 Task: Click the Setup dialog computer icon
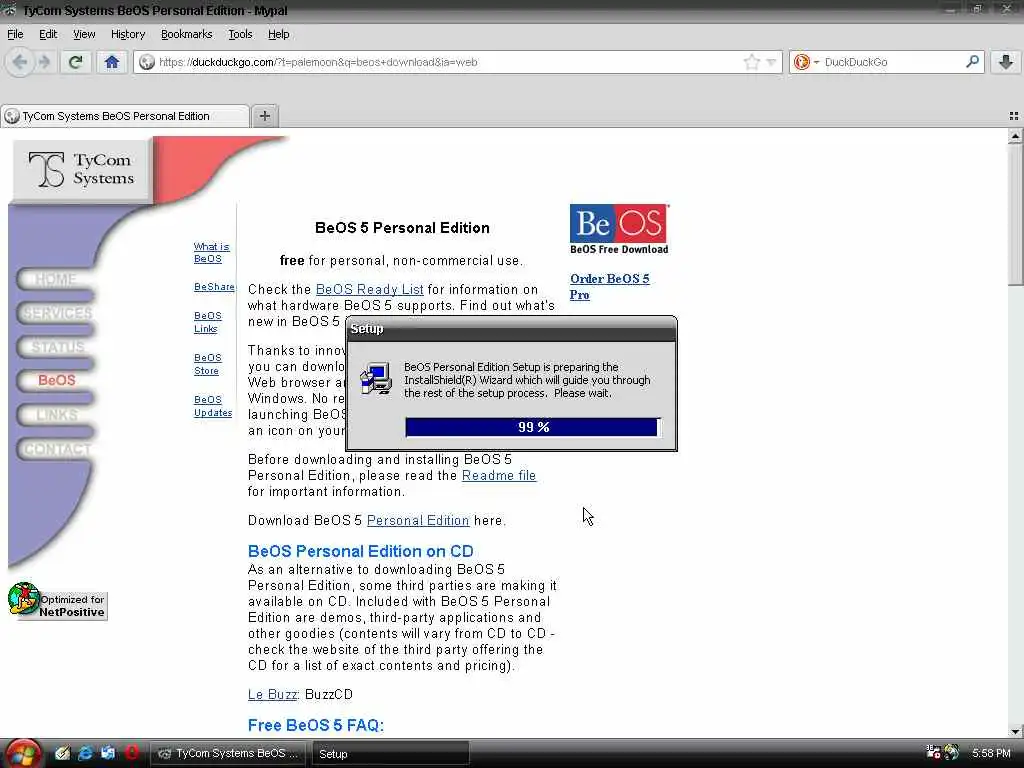coord(376,379)
